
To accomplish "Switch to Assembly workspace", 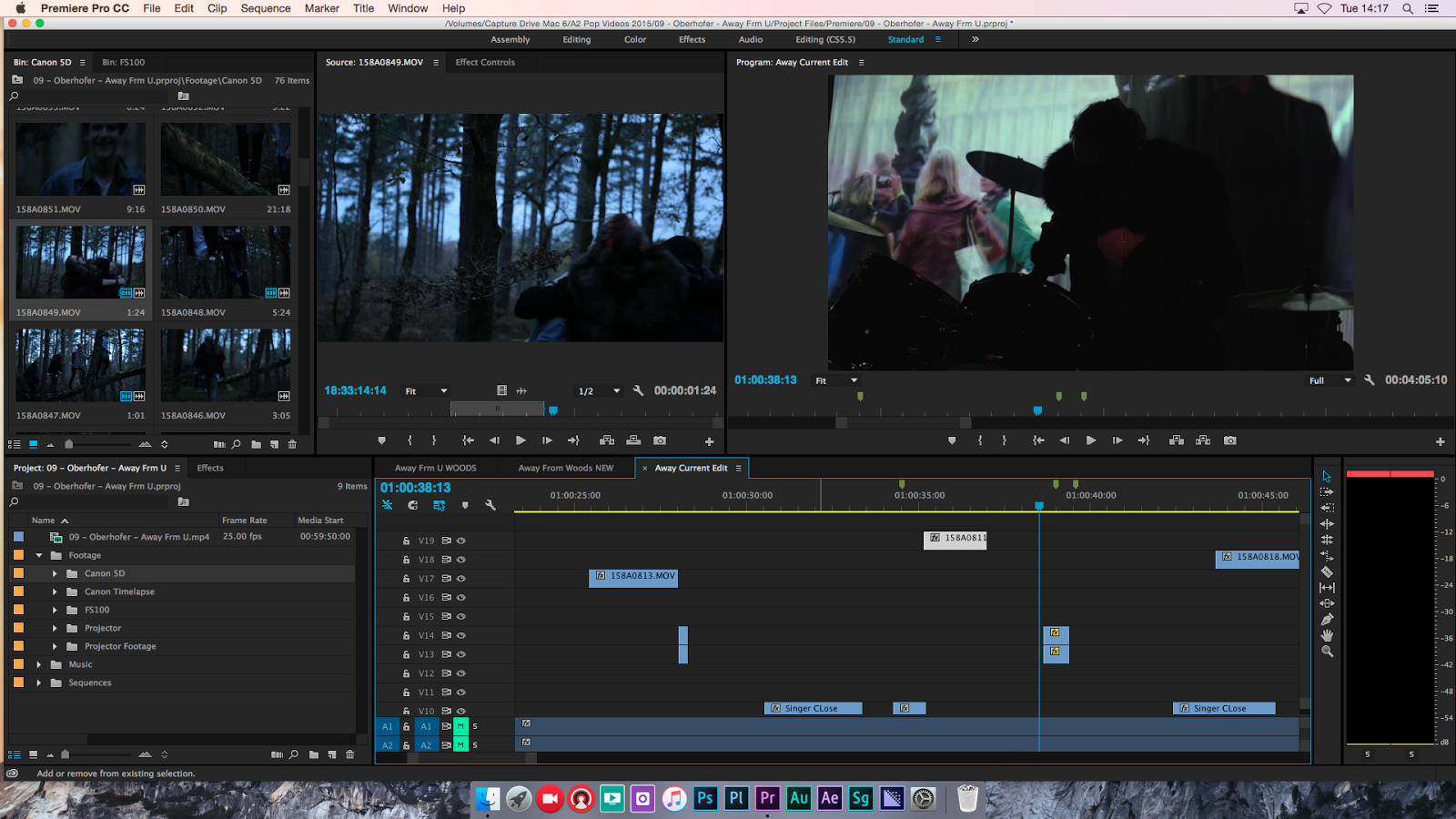I will (x=511, y=39).
